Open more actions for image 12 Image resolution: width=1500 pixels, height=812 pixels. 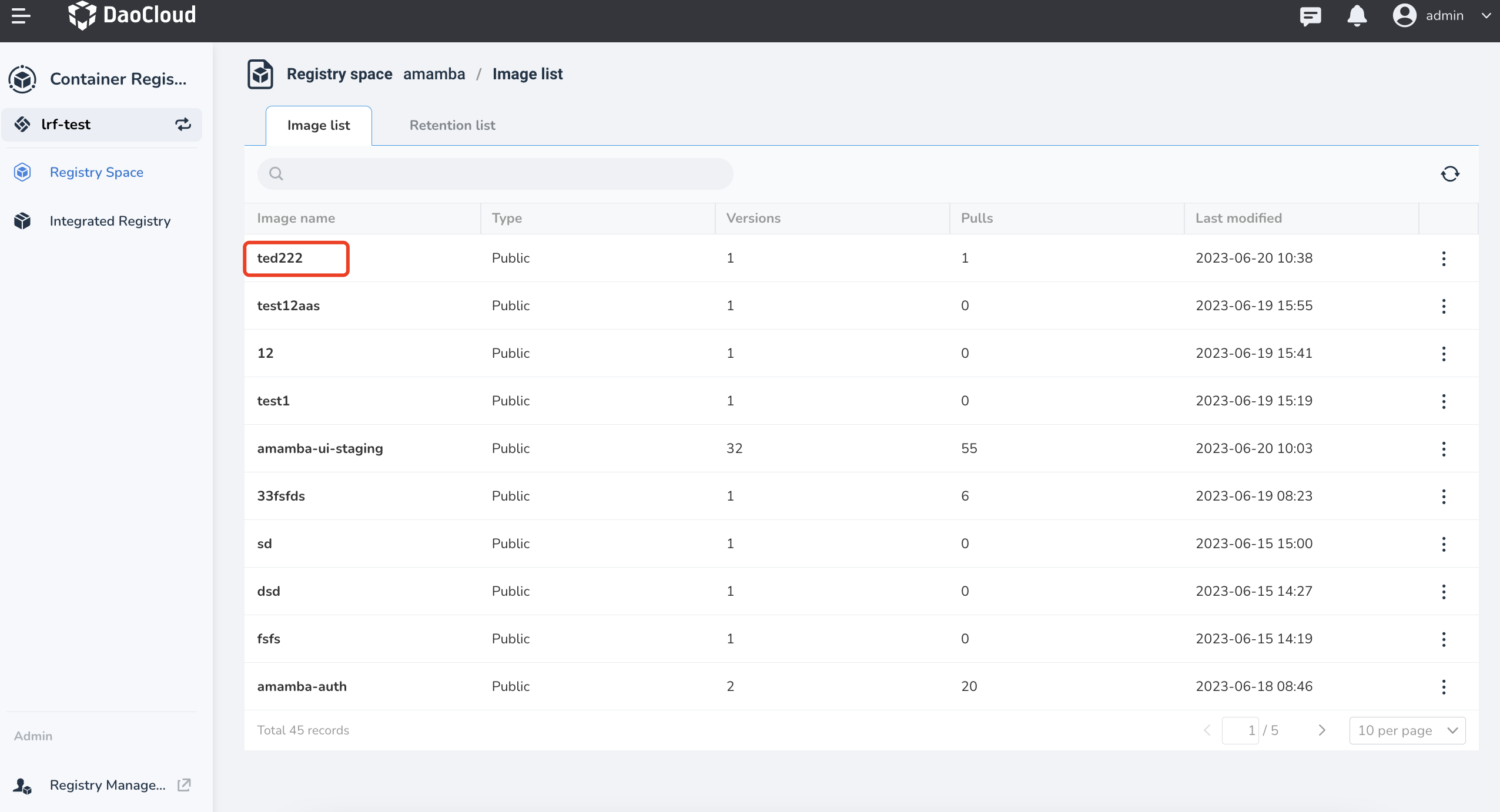[x=1444, y=354]
